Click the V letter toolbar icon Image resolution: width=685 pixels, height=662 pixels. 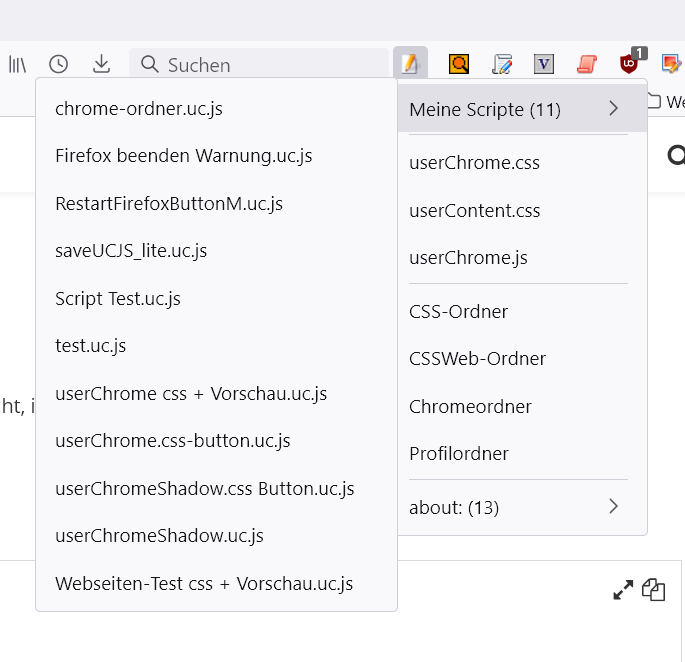coord(544,65)
